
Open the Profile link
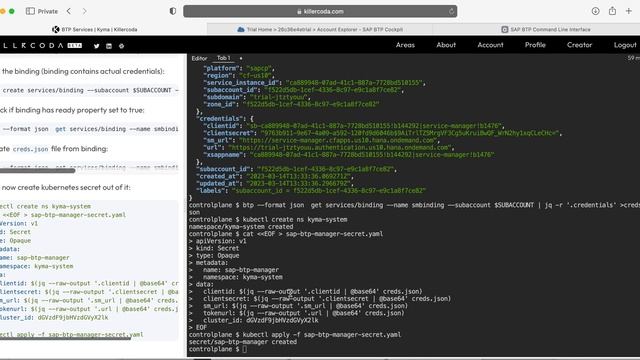point(535,45)
